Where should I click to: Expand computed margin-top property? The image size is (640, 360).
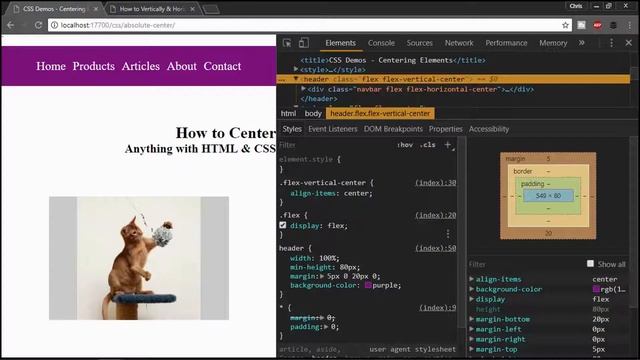click(472, 349)
